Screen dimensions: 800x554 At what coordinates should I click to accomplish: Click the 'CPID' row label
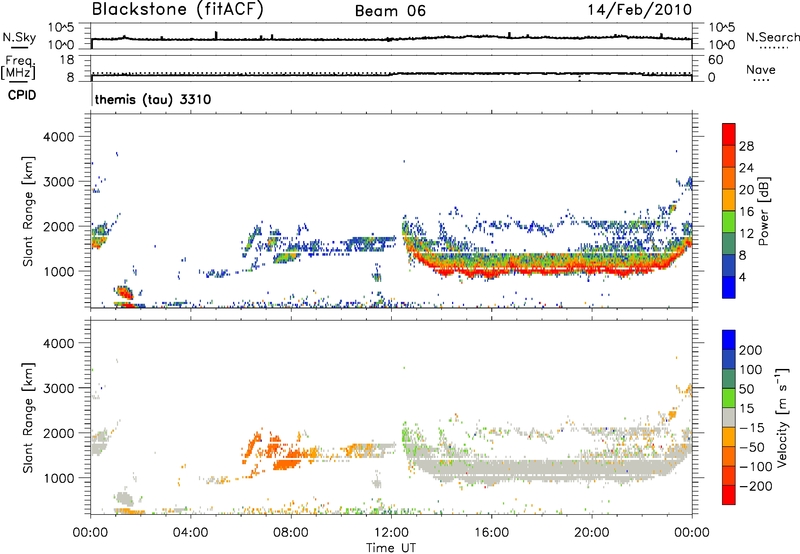22,95
